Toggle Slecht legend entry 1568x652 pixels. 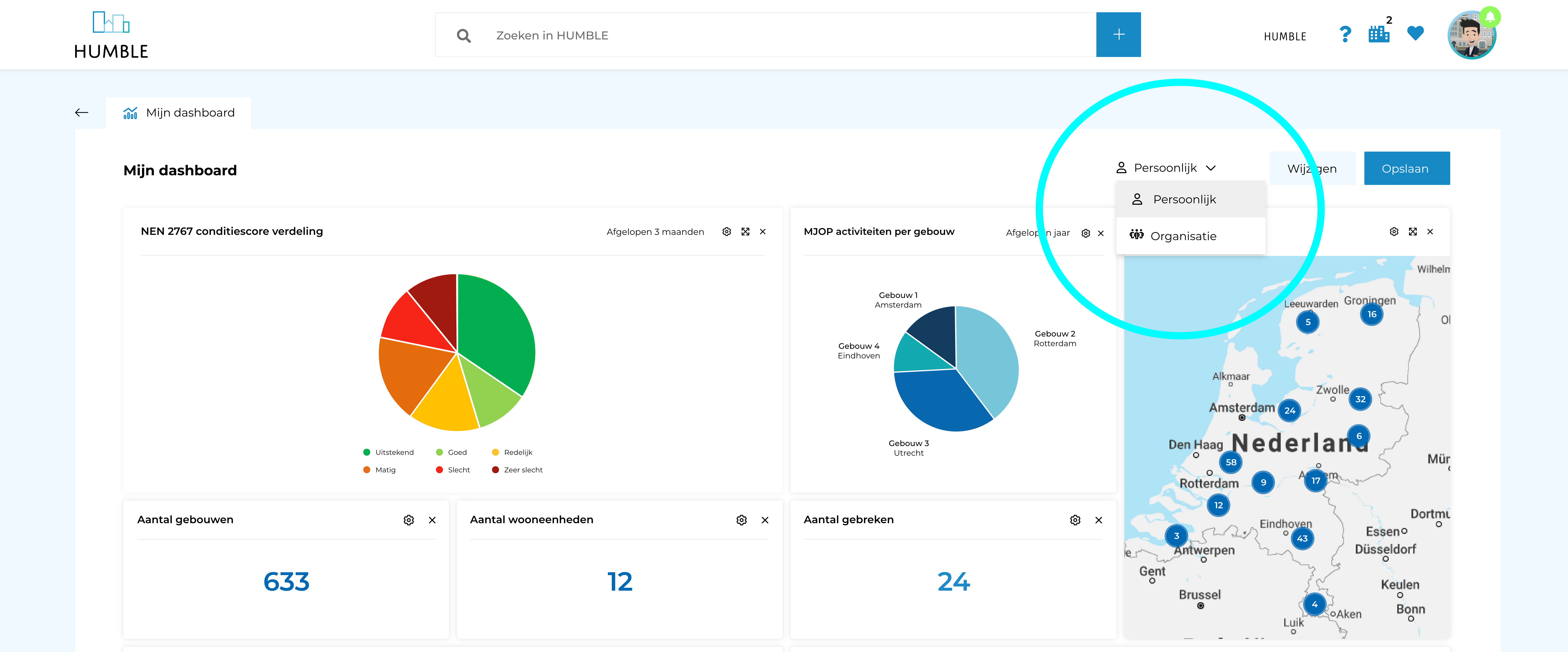453,470
